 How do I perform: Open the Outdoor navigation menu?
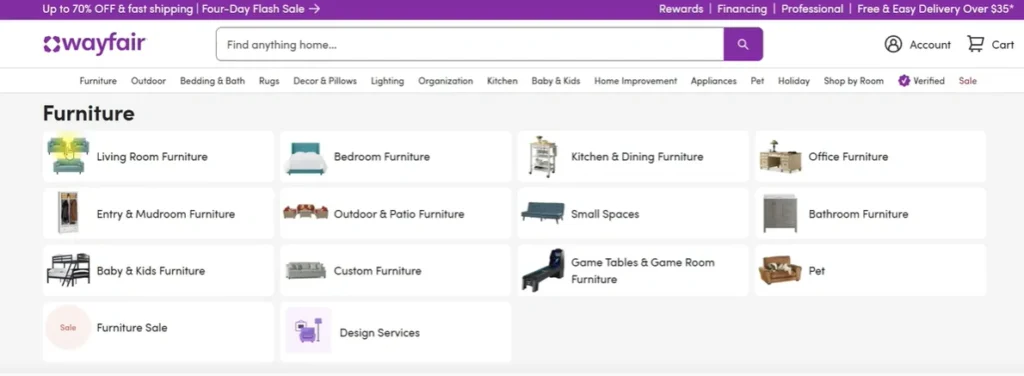[148, 81]
